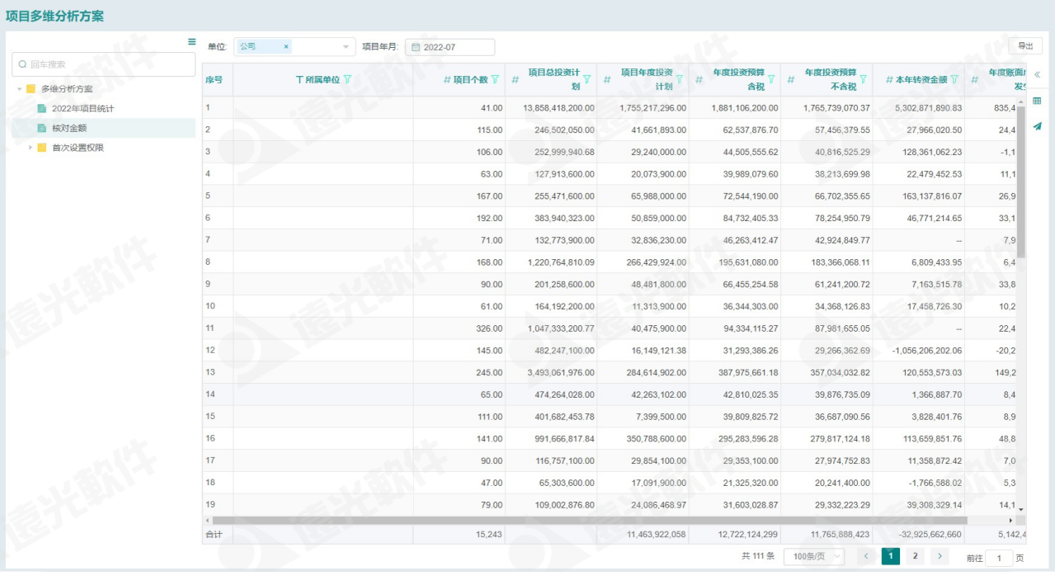
Task: Click the filter icon on 所属单位 column
Action: click(x=347, y=80)
